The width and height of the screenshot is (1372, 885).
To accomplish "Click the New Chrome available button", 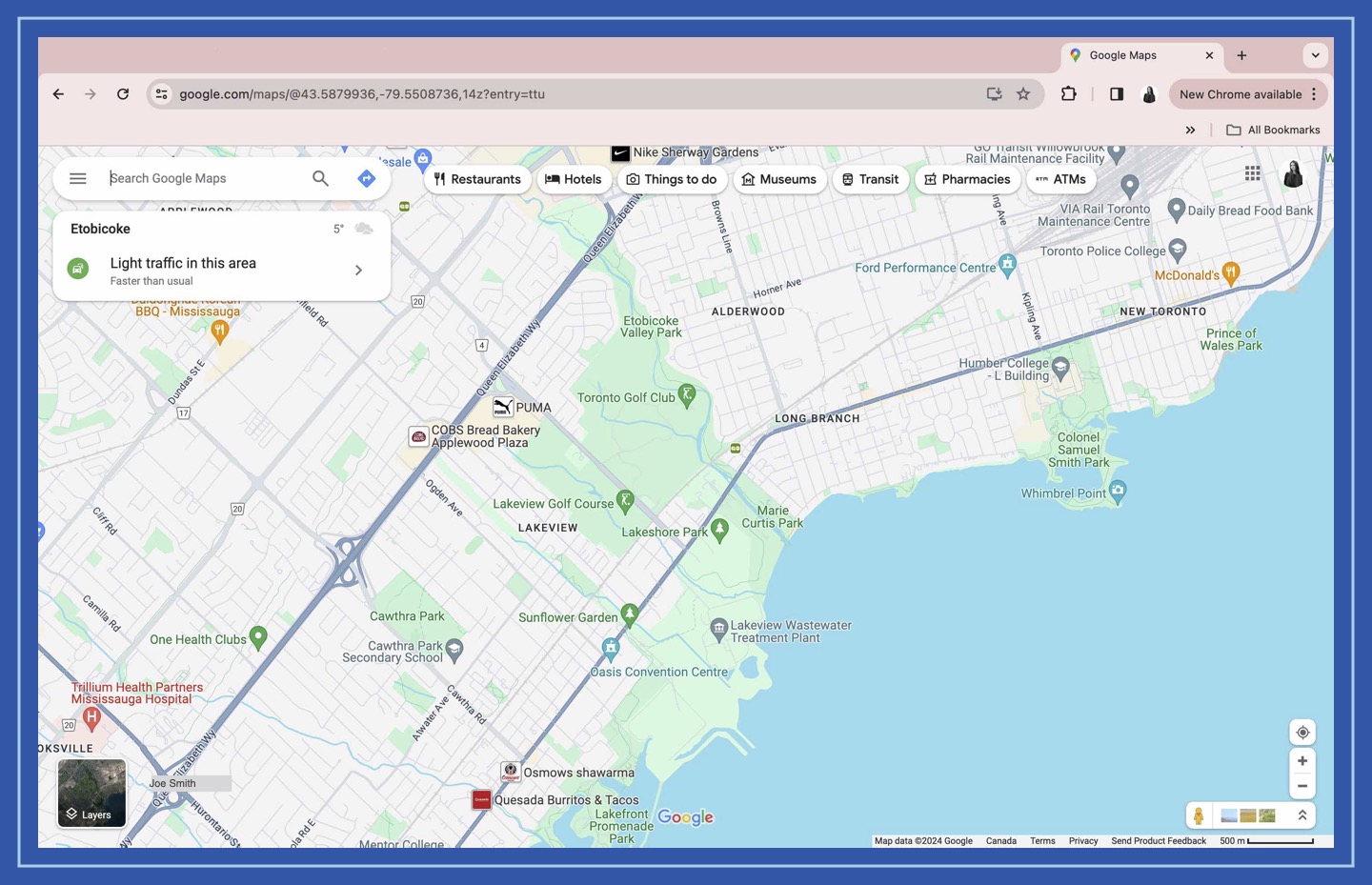I will click(1241, 94).
